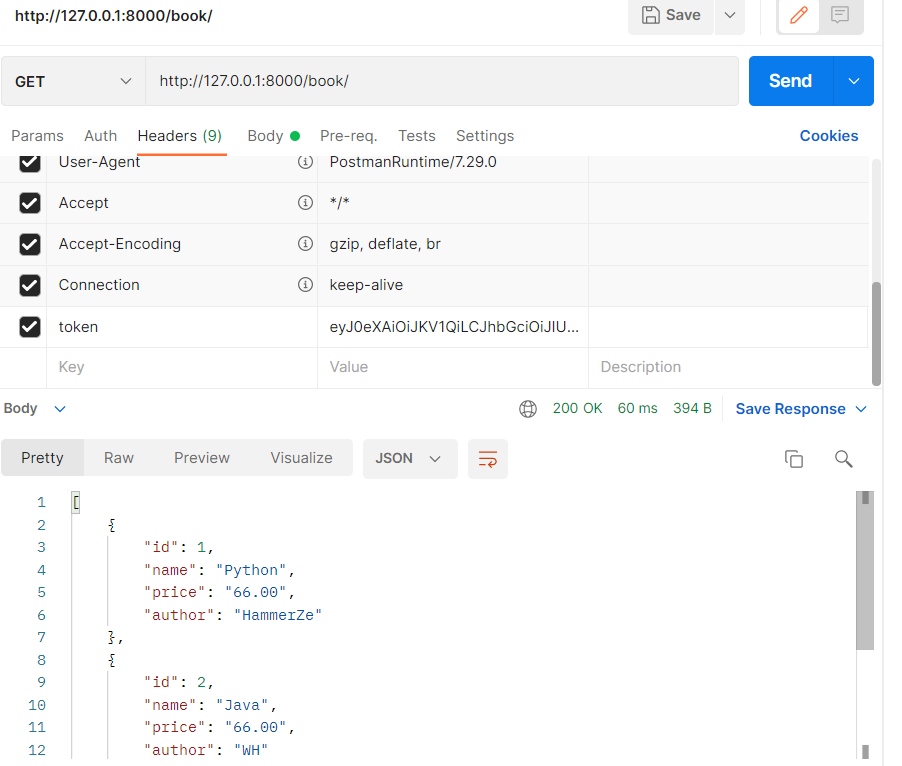Click the empty Key input field

pyautogui.click(x=182, y=367)
